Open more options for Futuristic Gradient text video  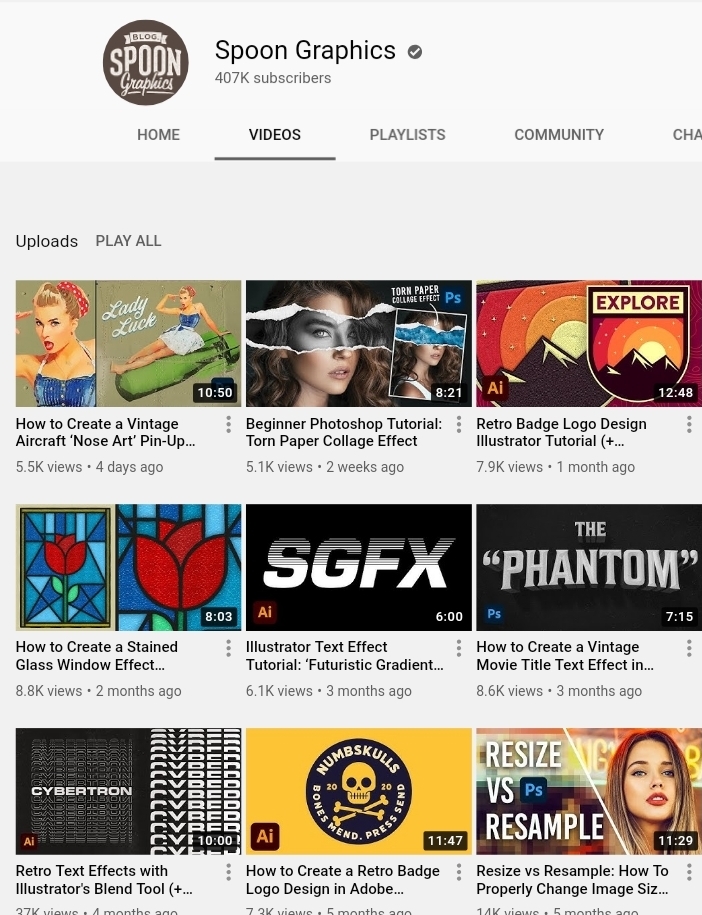459,648
